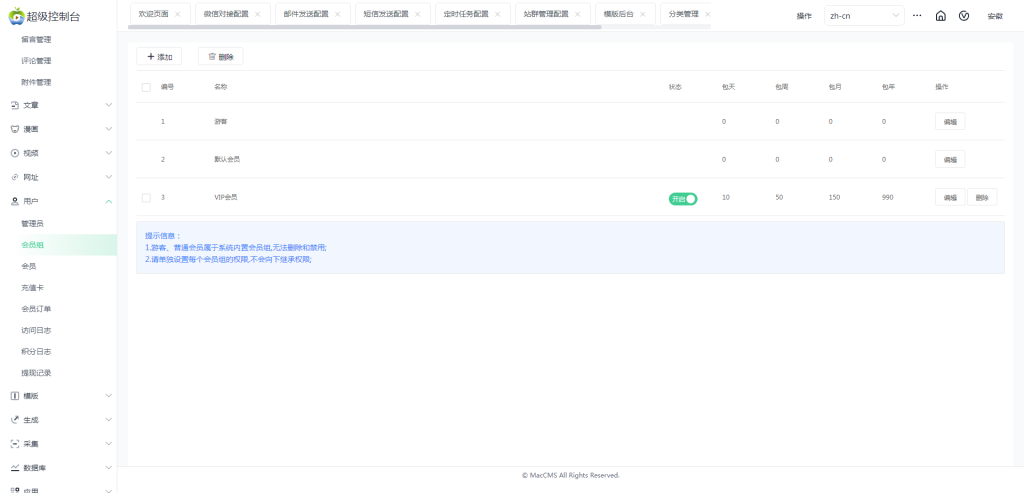Image resolution: width=1024 pixels, height=493 pixels.
Task: Collapse the 用户 menu chevron
Action: (109, 202)
